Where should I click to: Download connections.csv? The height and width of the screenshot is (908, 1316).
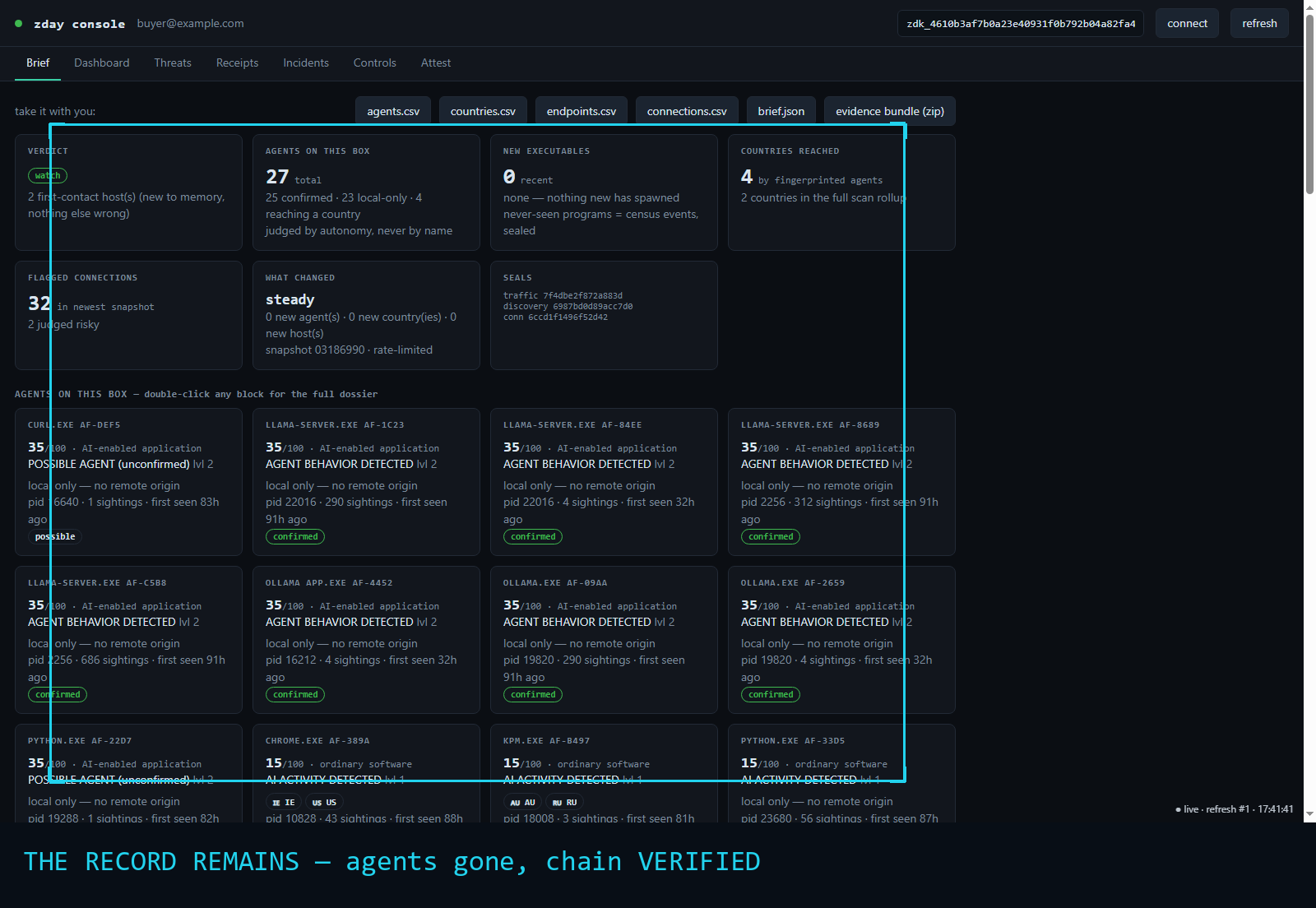coord(687,111)
